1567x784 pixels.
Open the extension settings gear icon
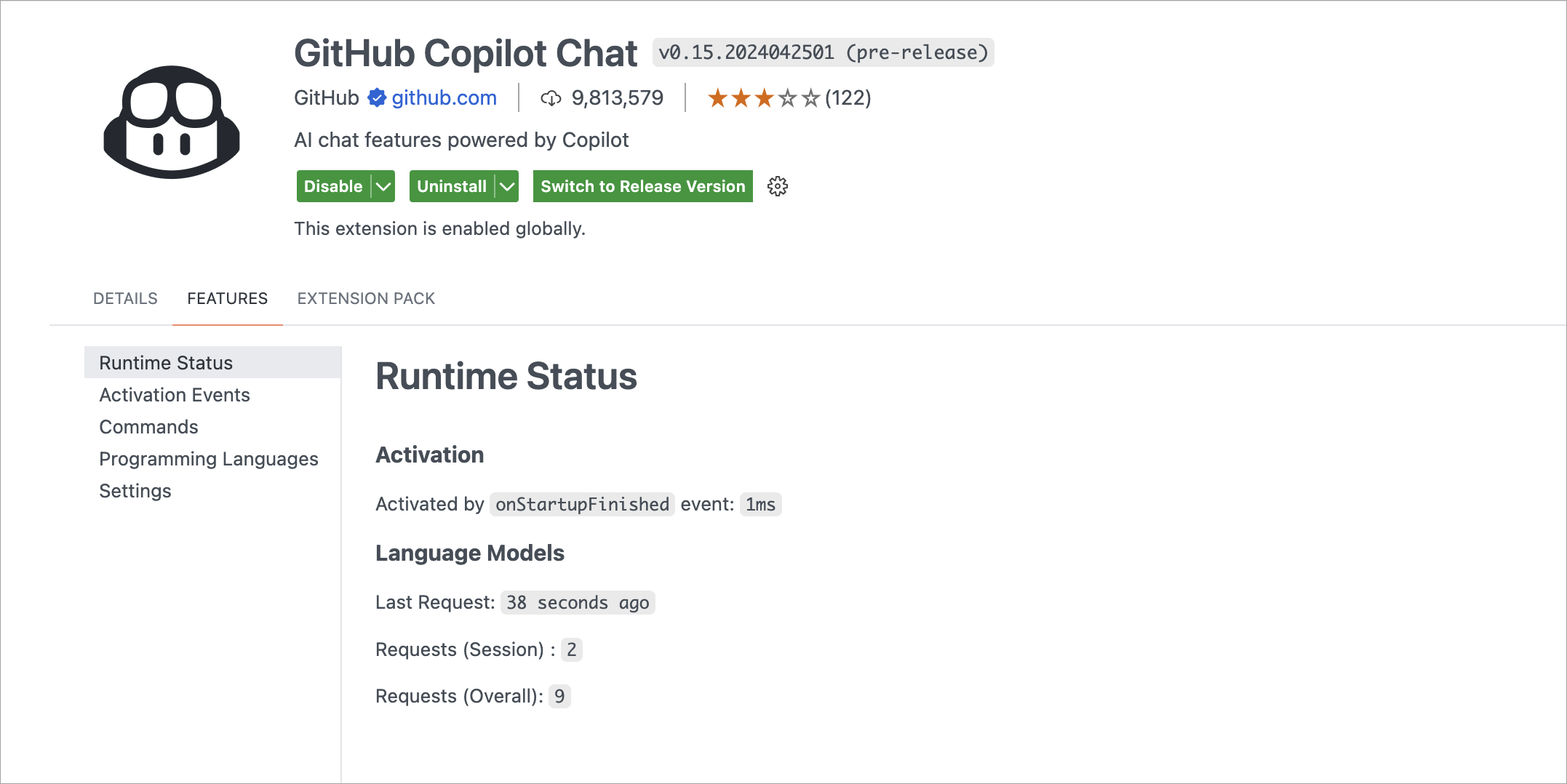(x=777, y=186)
